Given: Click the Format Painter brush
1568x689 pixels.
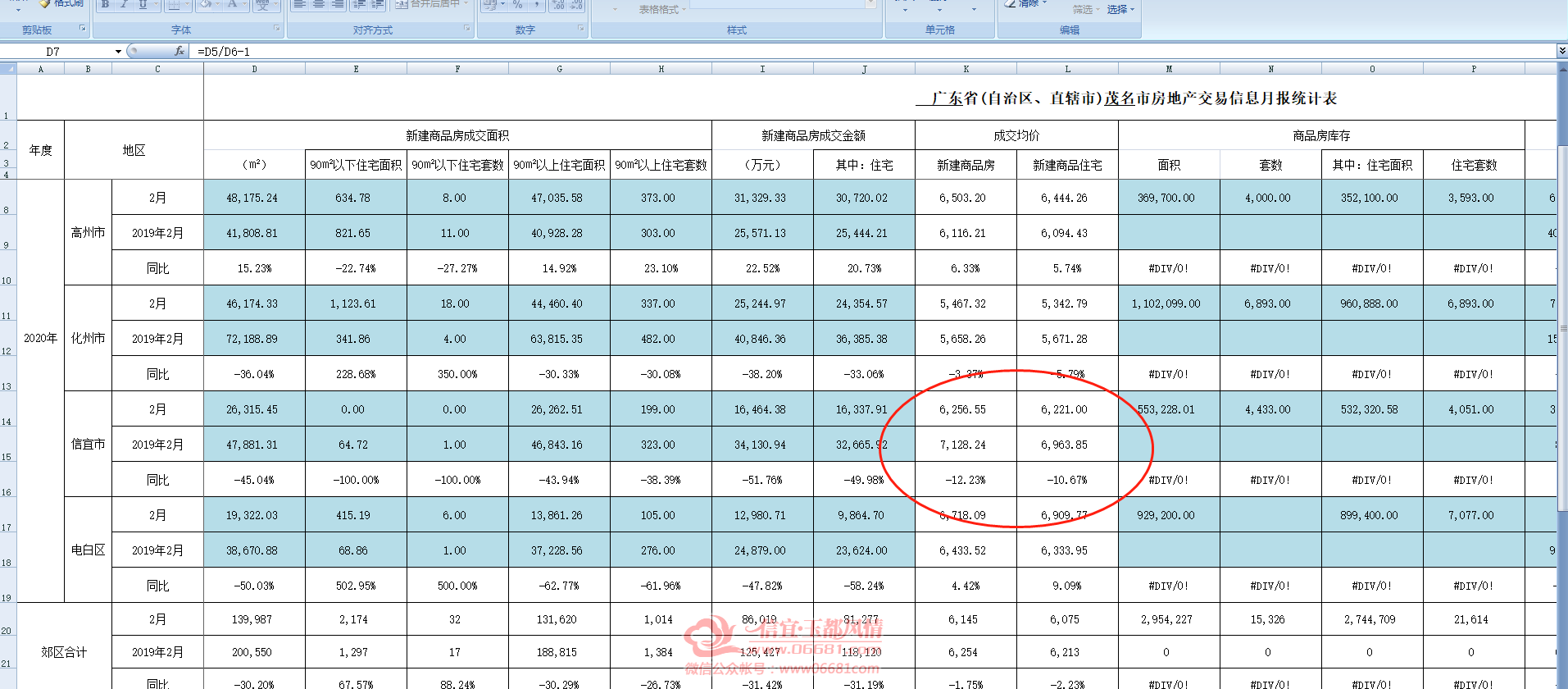Looking at the screenshot, I should [45, 3].
